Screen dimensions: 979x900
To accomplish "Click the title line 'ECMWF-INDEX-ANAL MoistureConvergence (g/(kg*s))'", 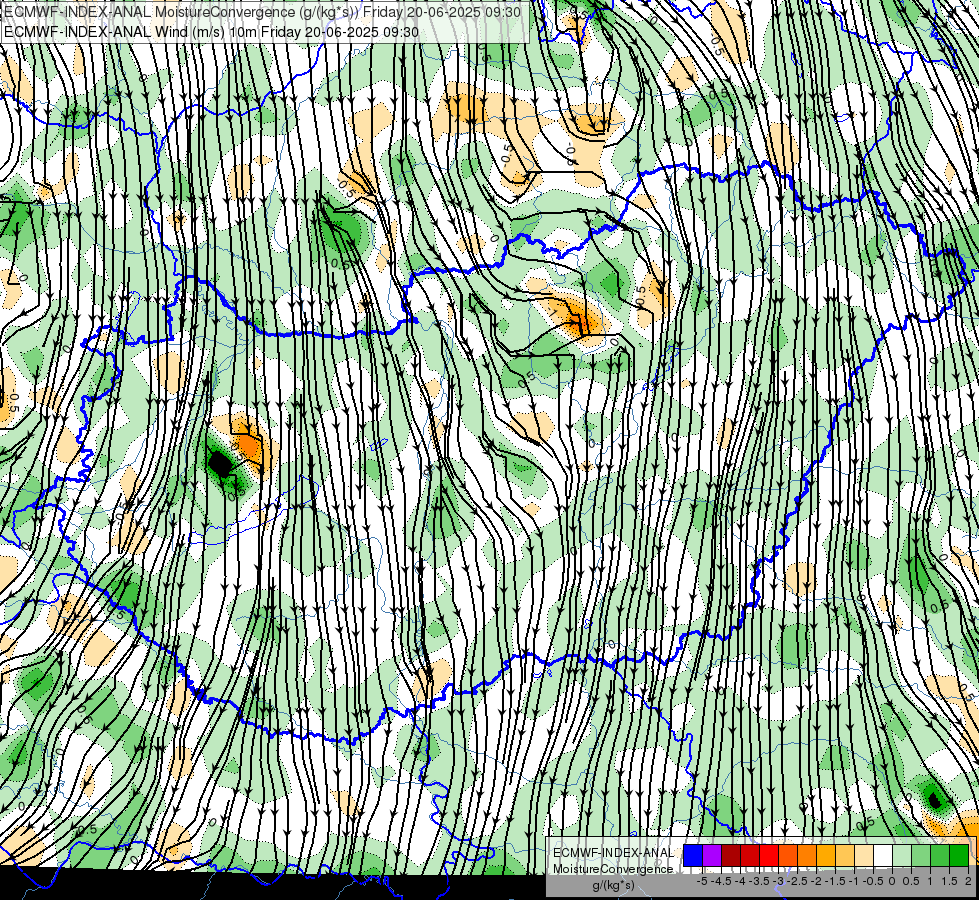I will [181, 12].
